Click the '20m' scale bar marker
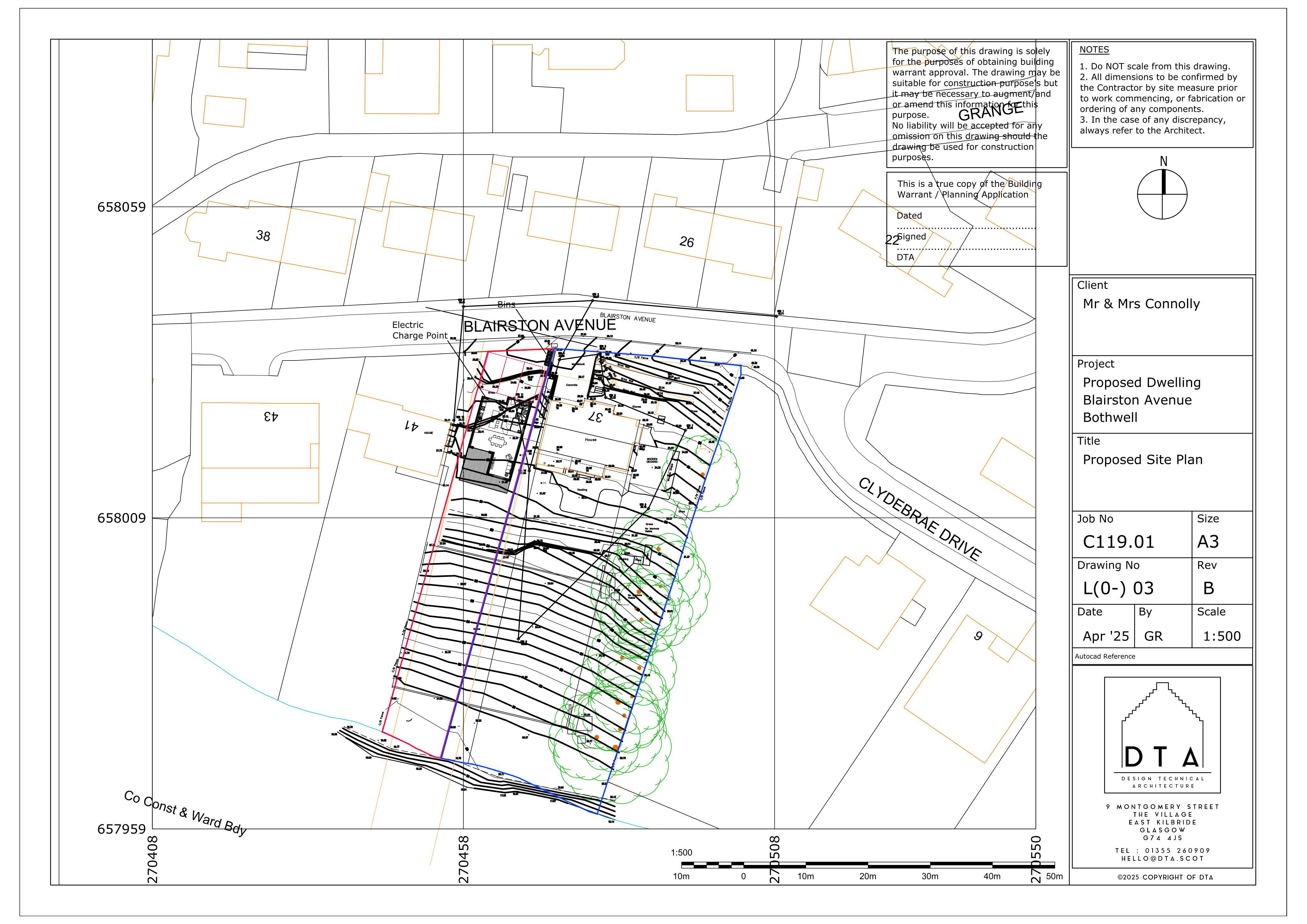 [x=868, y=876]
